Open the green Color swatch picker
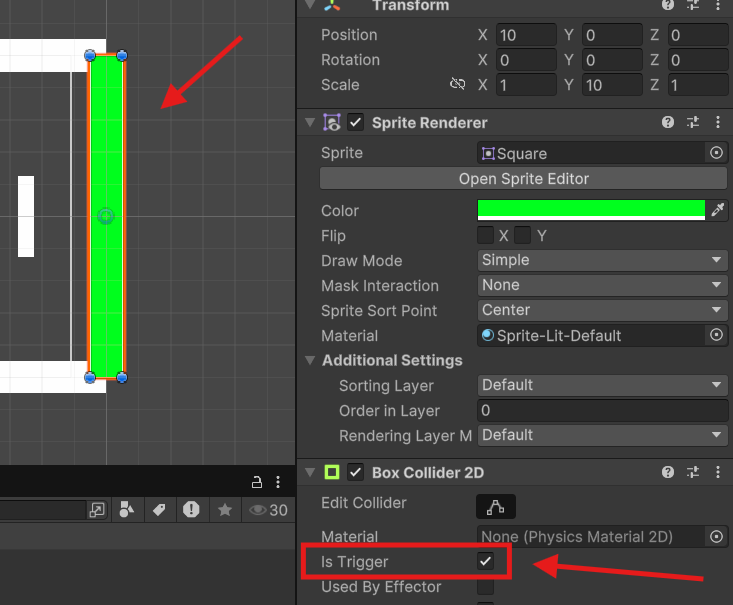This screenshot has height=605, width=733. pyautogui.click(x=591, y=210)
